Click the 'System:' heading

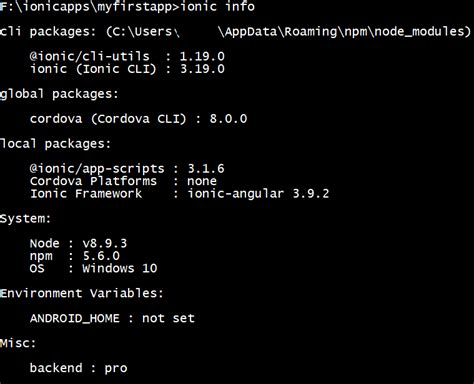click(25, 219)
